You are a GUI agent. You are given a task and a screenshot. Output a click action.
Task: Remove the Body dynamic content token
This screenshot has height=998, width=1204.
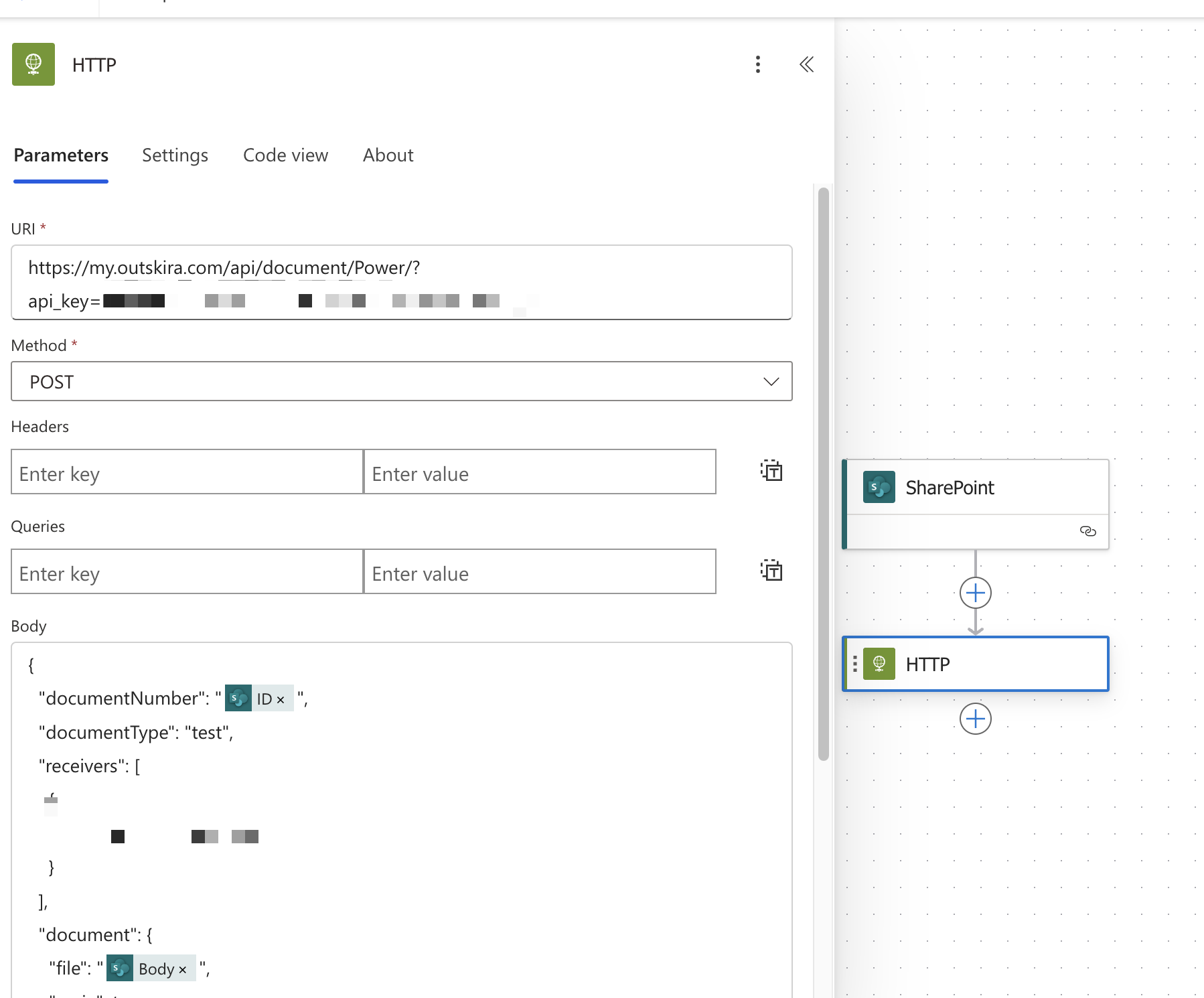[x=182, y=970]
